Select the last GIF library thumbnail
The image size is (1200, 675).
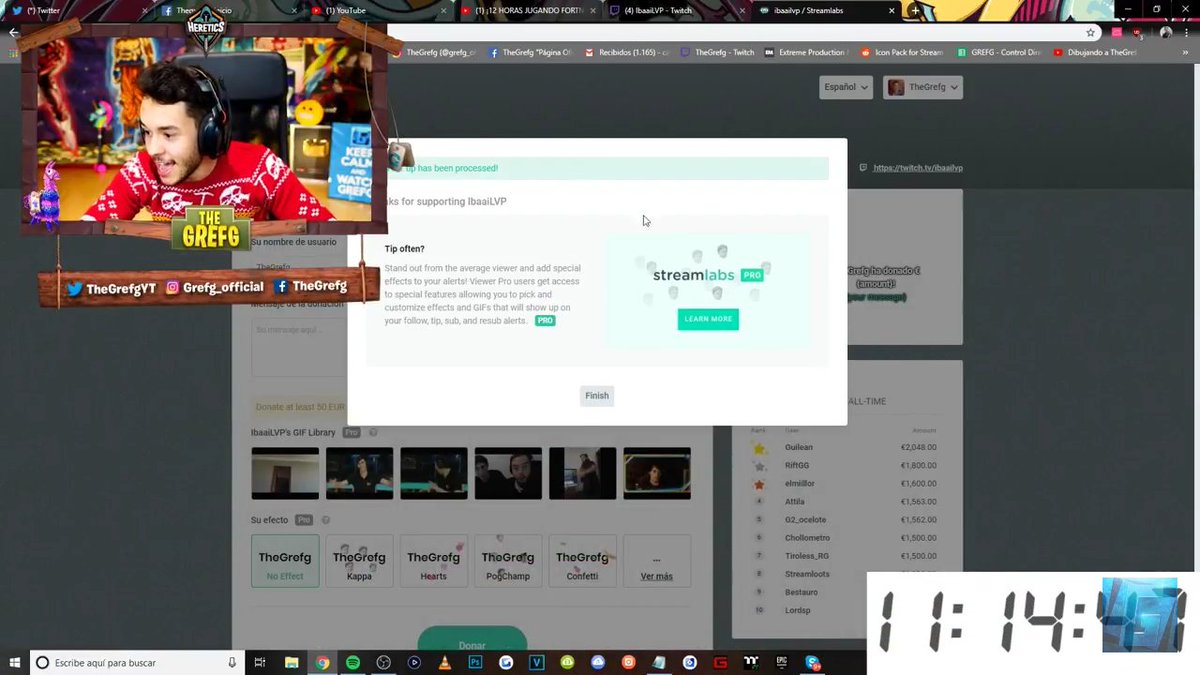pos(657,473)
